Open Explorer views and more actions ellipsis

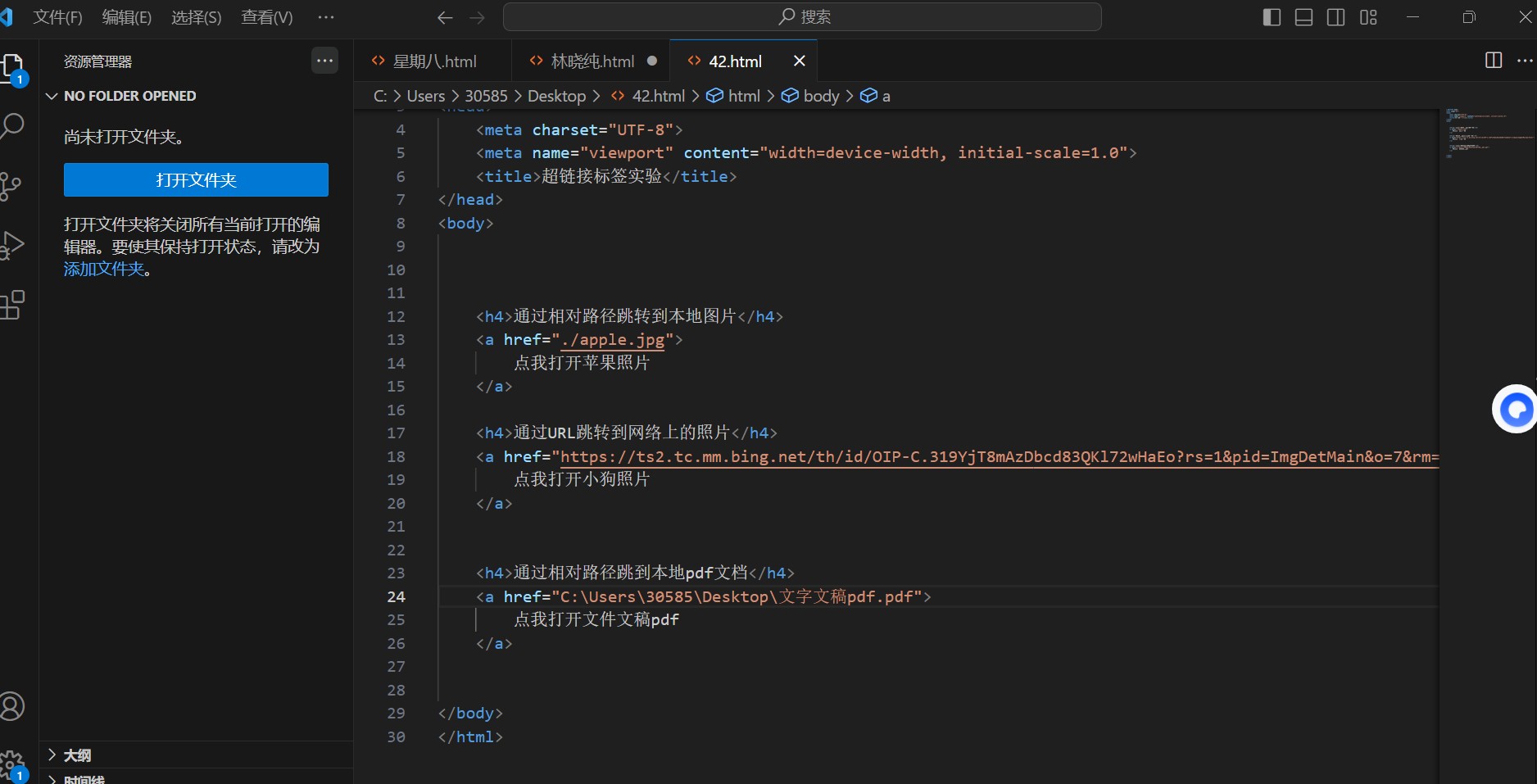pos(324,60)
